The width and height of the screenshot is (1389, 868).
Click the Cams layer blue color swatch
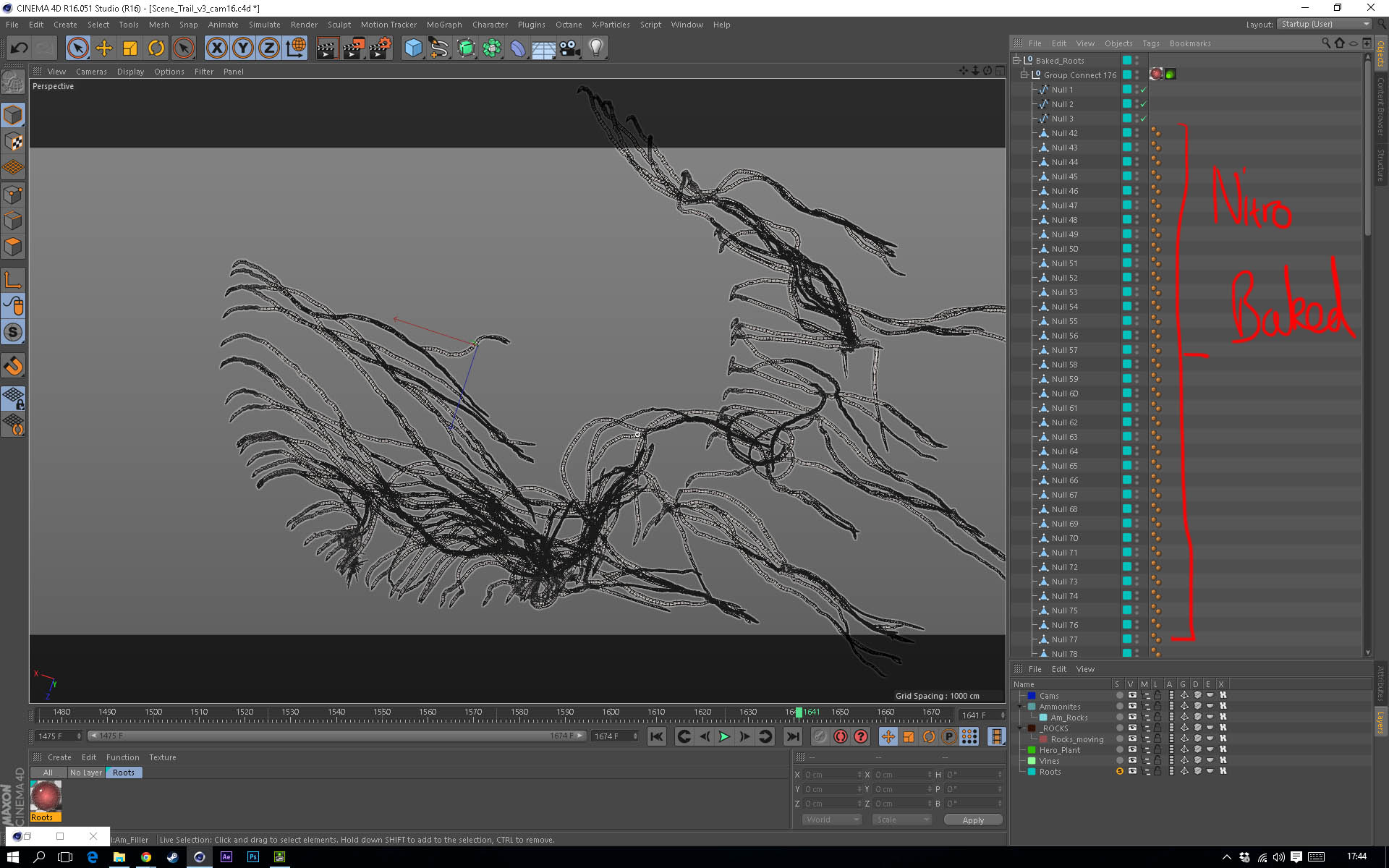1032,696
